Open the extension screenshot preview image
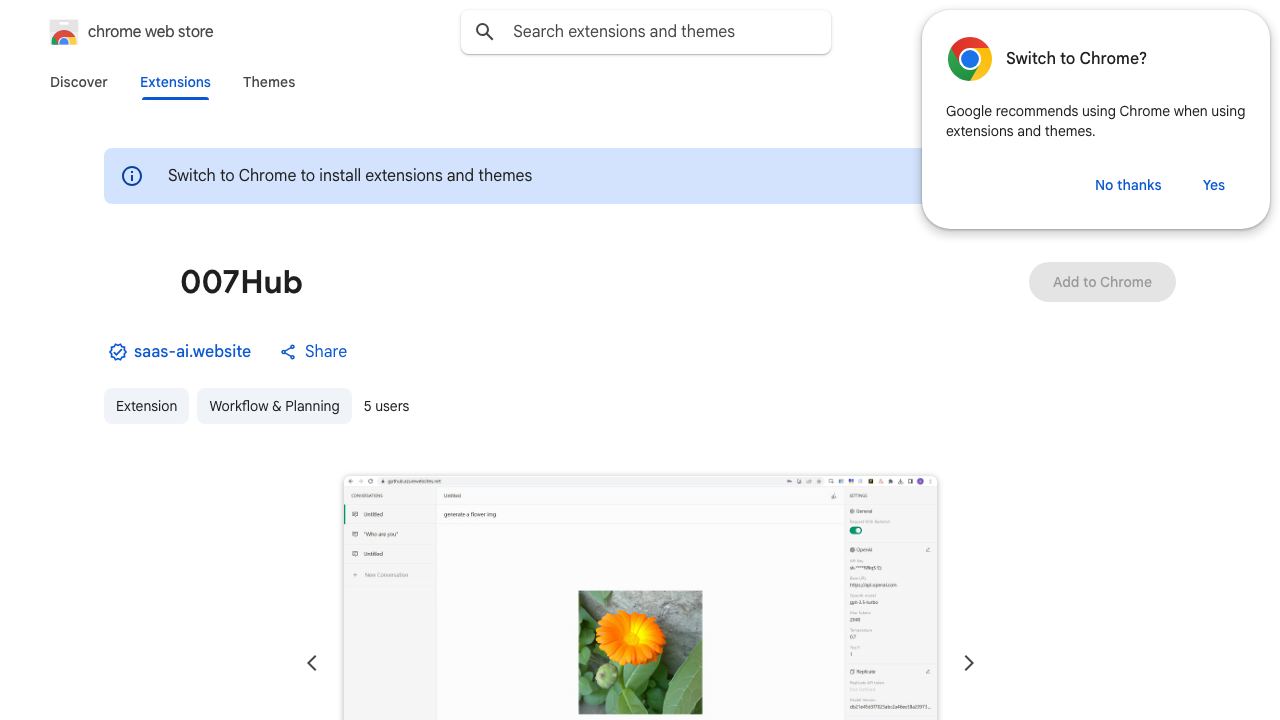Viewport: 1280px width, 720px height. [640, 598]
